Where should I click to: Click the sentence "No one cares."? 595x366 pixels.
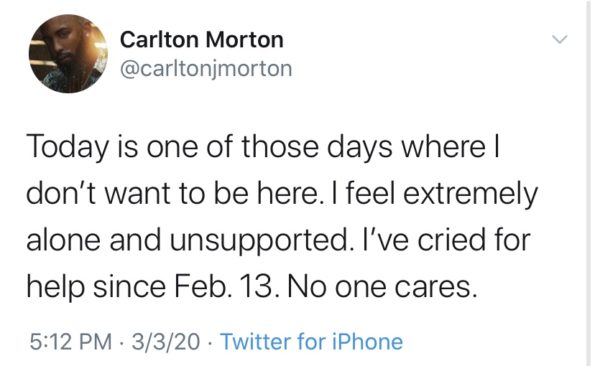tap(382, 287)
